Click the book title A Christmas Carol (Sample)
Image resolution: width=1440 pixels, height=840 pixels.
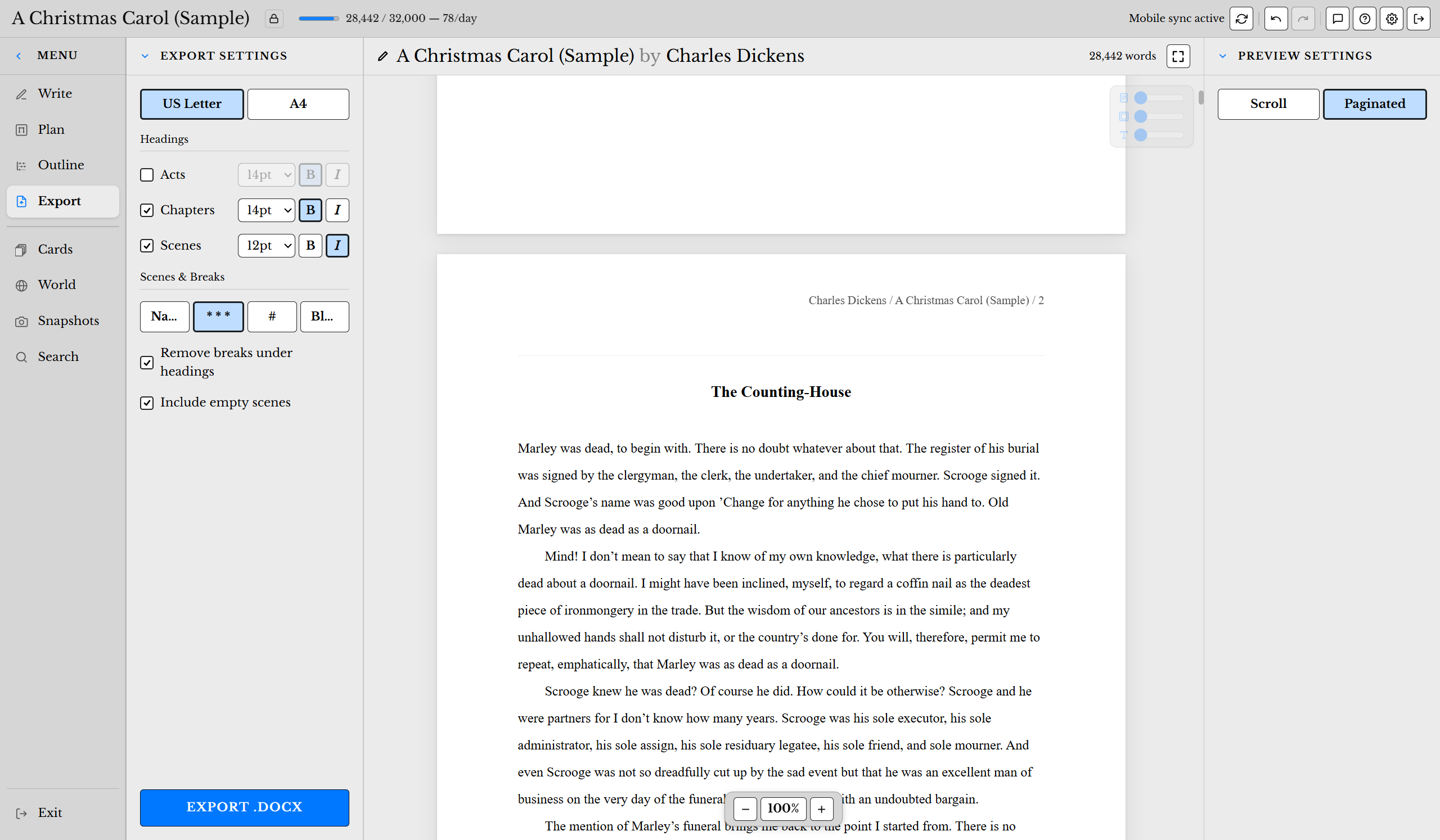point(515,56)
